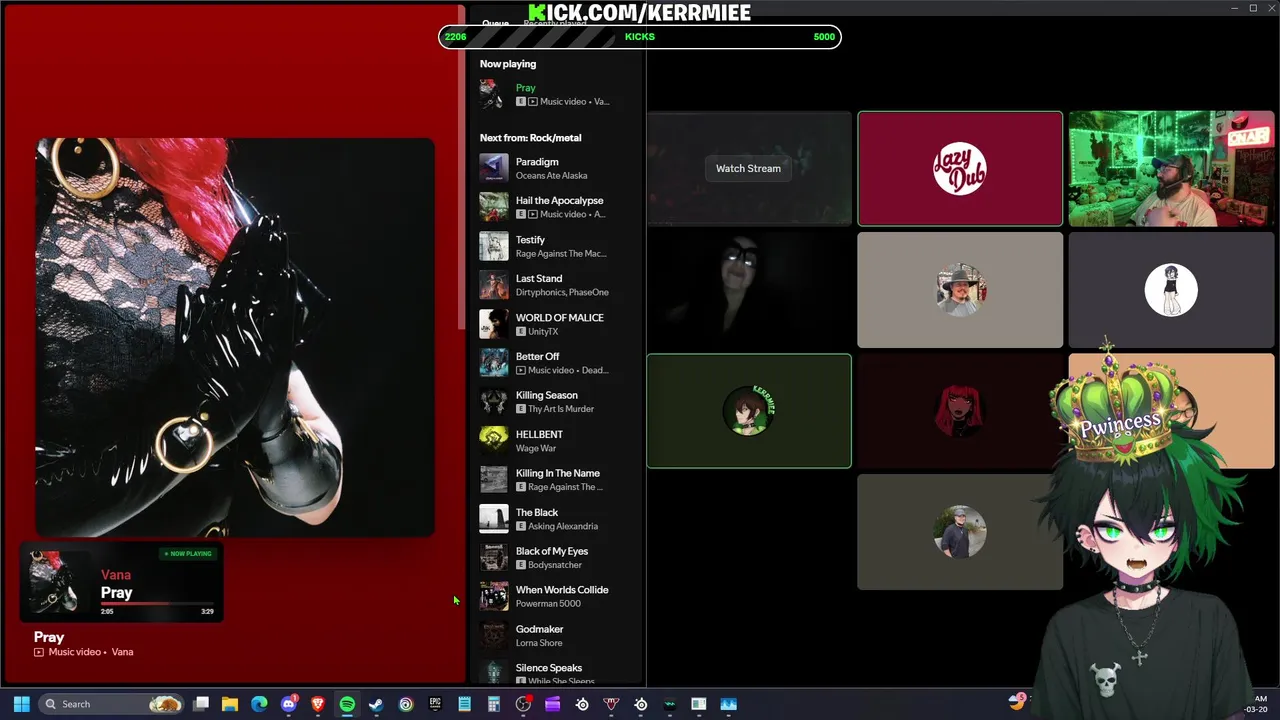The width and height of the screenshot is (1280, 720).
Task: Click the Windows taskbar Search box
Action: [x=112, y=704]
